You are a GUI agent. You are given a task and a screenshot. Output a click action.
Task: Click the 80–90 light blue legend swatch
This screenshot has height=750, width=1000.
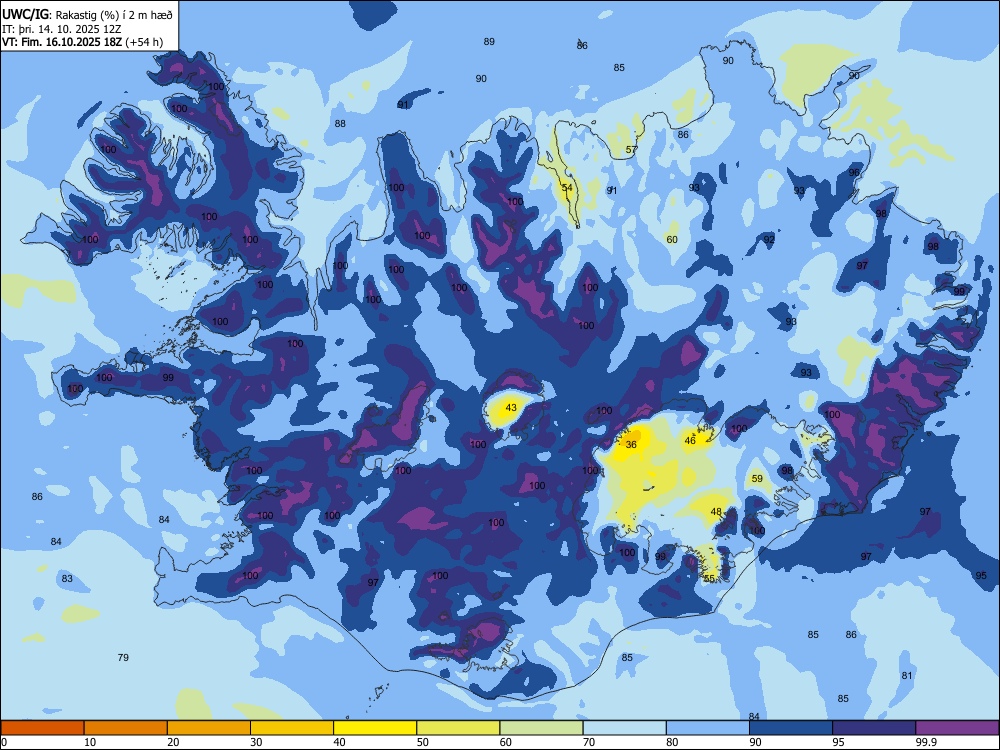click(708, 728)
